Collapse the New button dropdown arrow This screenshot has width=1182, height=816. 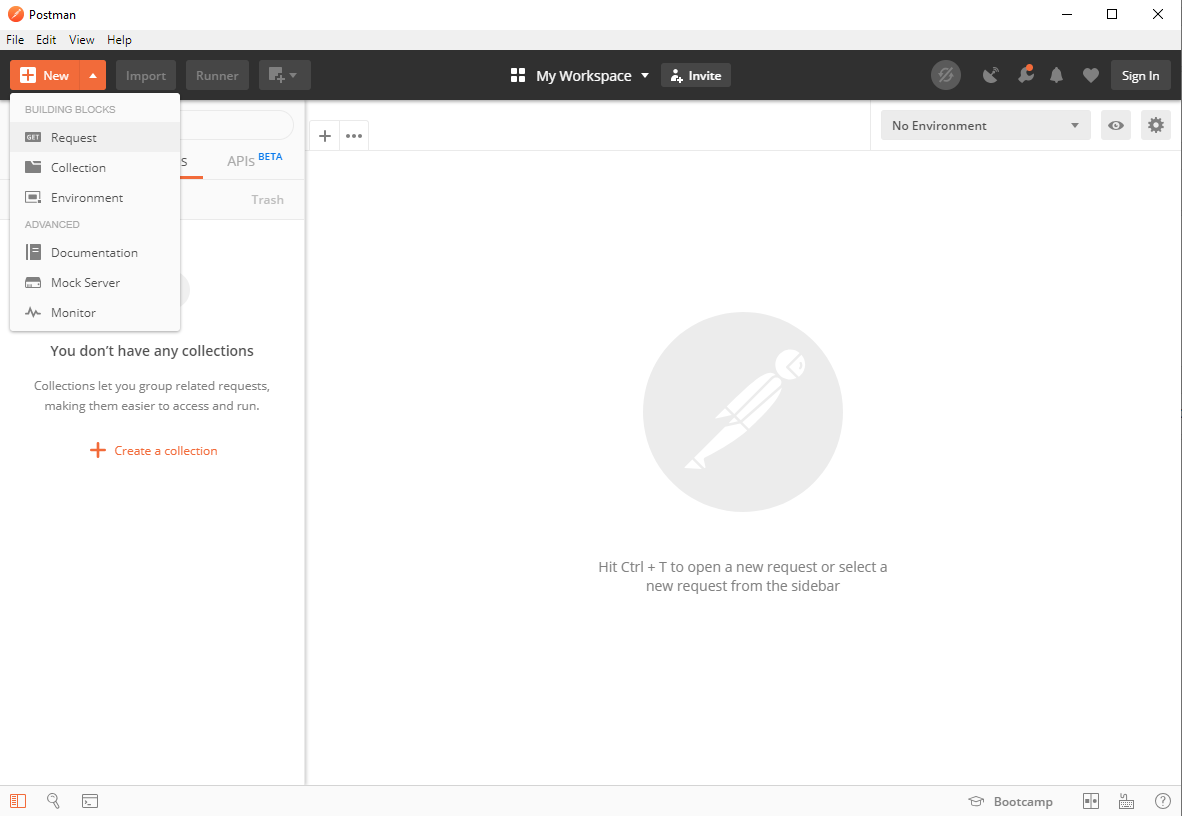coord(92,75)
